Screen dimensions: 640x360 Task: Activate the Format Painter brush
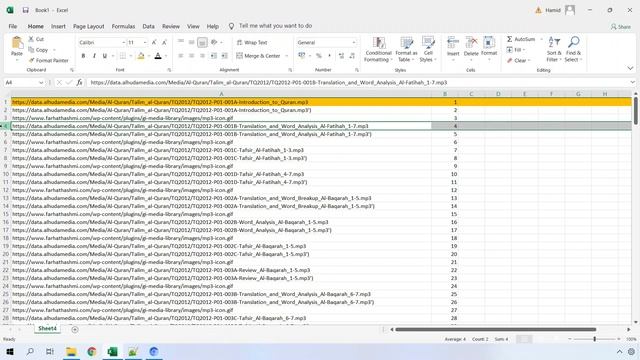pos(49,60)
